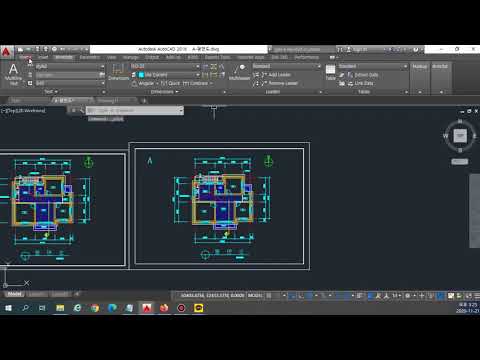
Task: Open File Explorer from taskbar
Action: pyautogui.click(x=60, y=308)
